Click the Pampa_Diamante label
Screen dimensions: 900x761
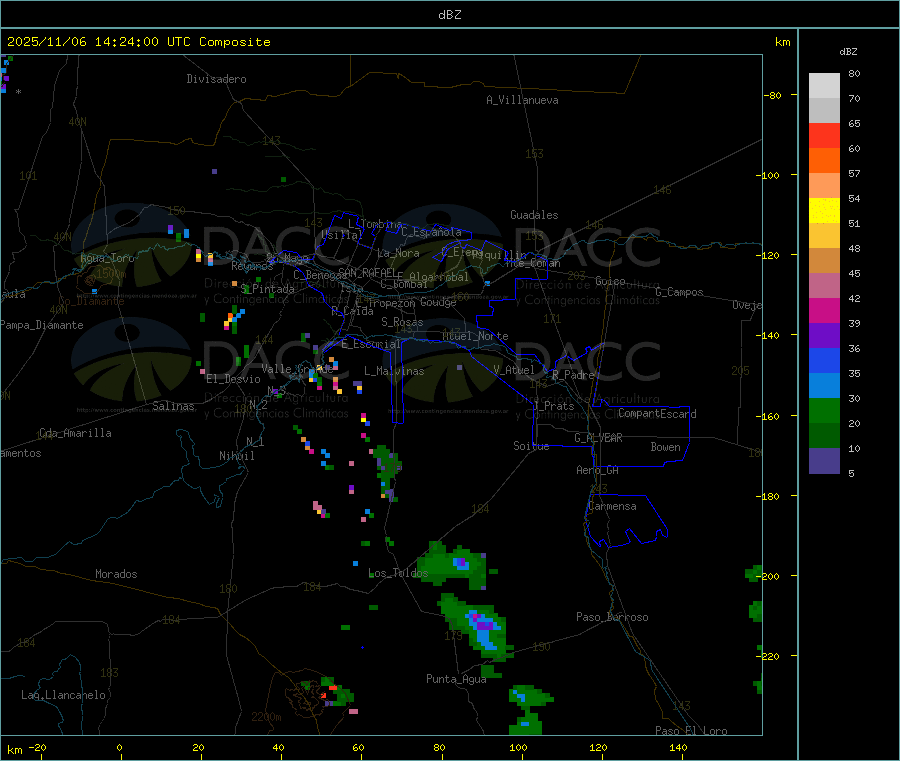coord(41,325)
